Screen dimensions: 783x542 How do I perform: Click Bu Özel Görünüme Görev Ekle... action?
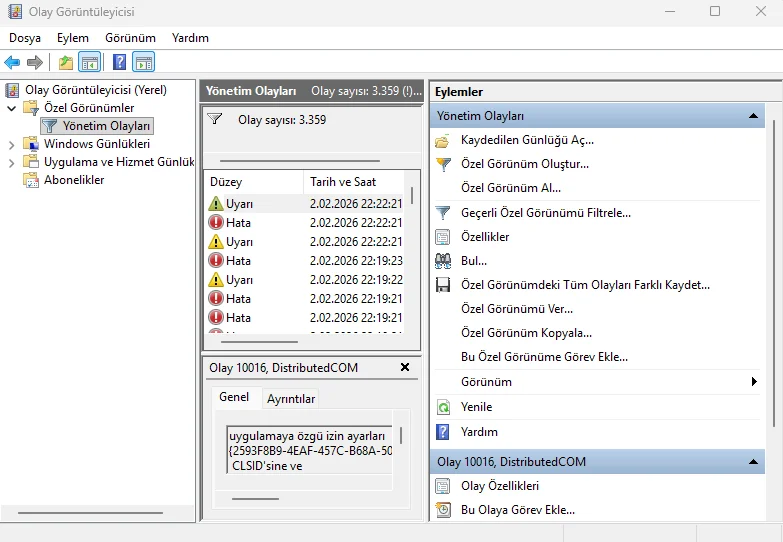click(544, 357)
